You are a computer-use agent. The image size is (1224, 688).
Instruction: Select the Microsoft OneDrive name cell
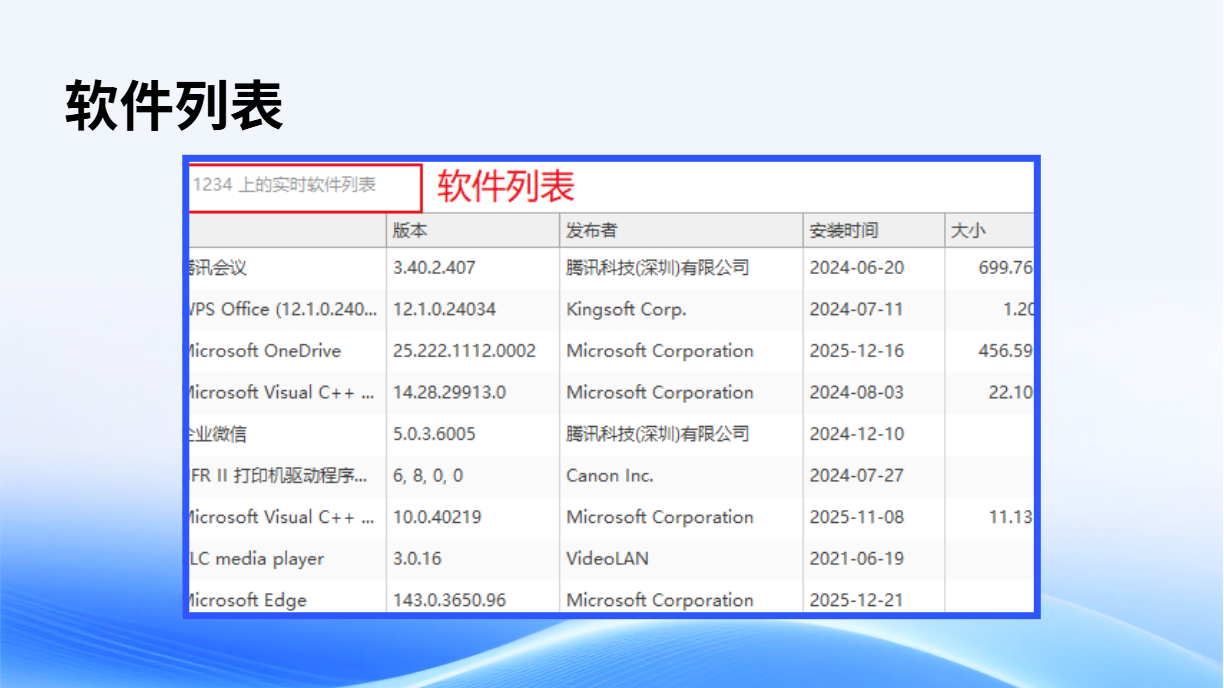[264, 351]
